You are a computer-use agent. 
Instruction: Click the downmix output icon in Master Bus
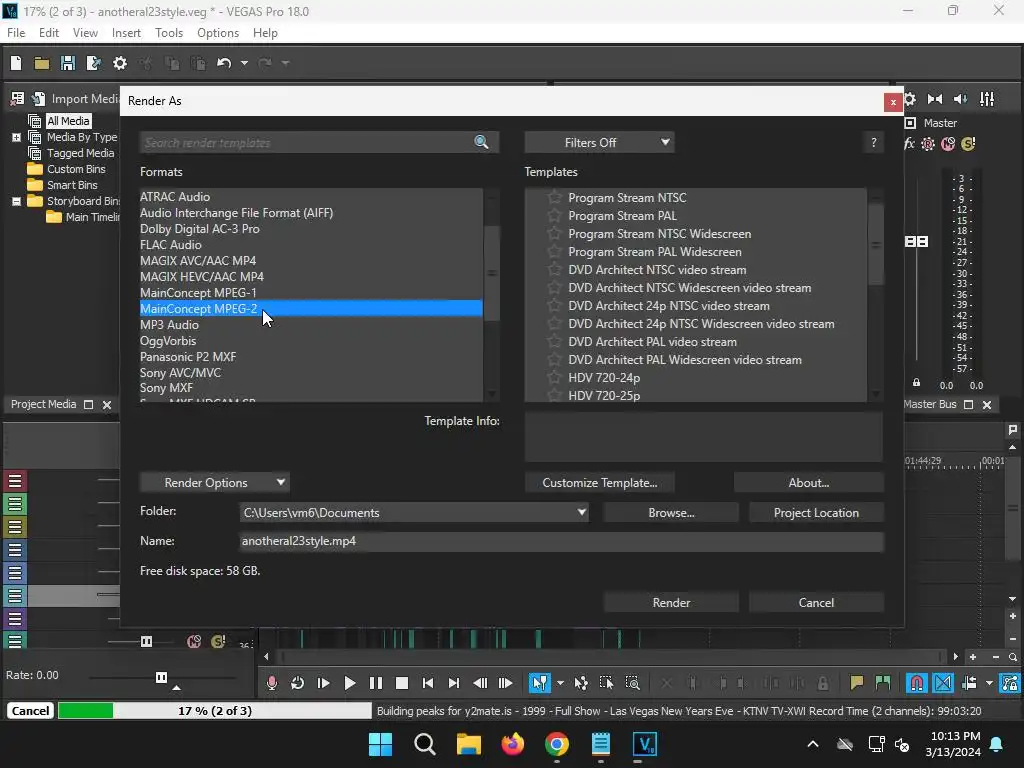pos(935,99)
